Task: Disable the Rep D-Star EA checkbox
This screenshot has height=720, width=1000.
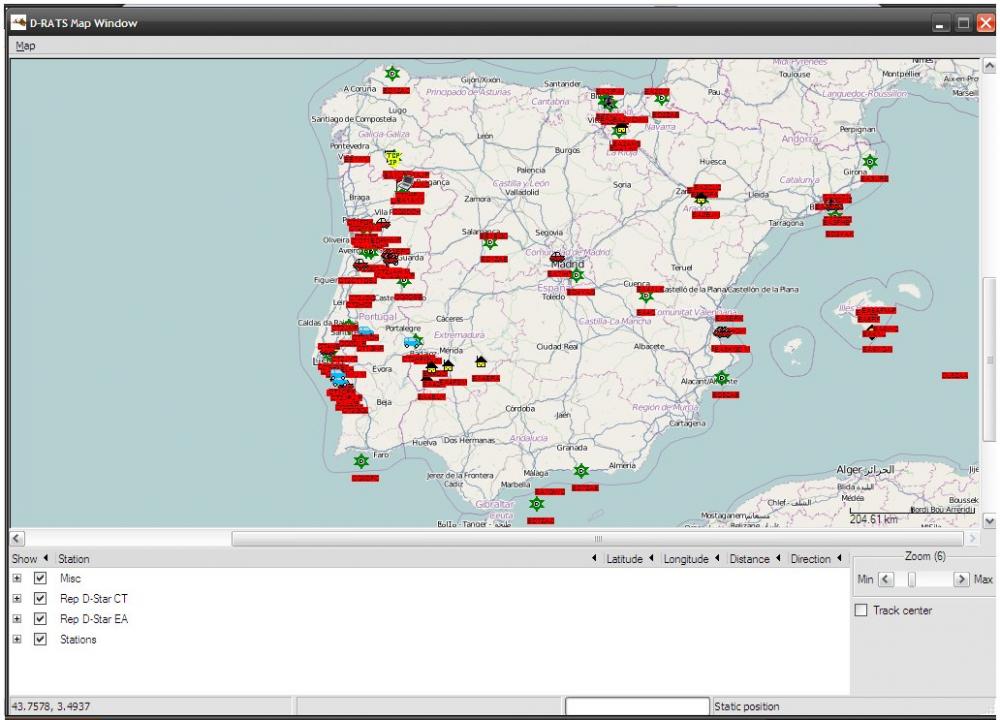Action: point(39,619)
